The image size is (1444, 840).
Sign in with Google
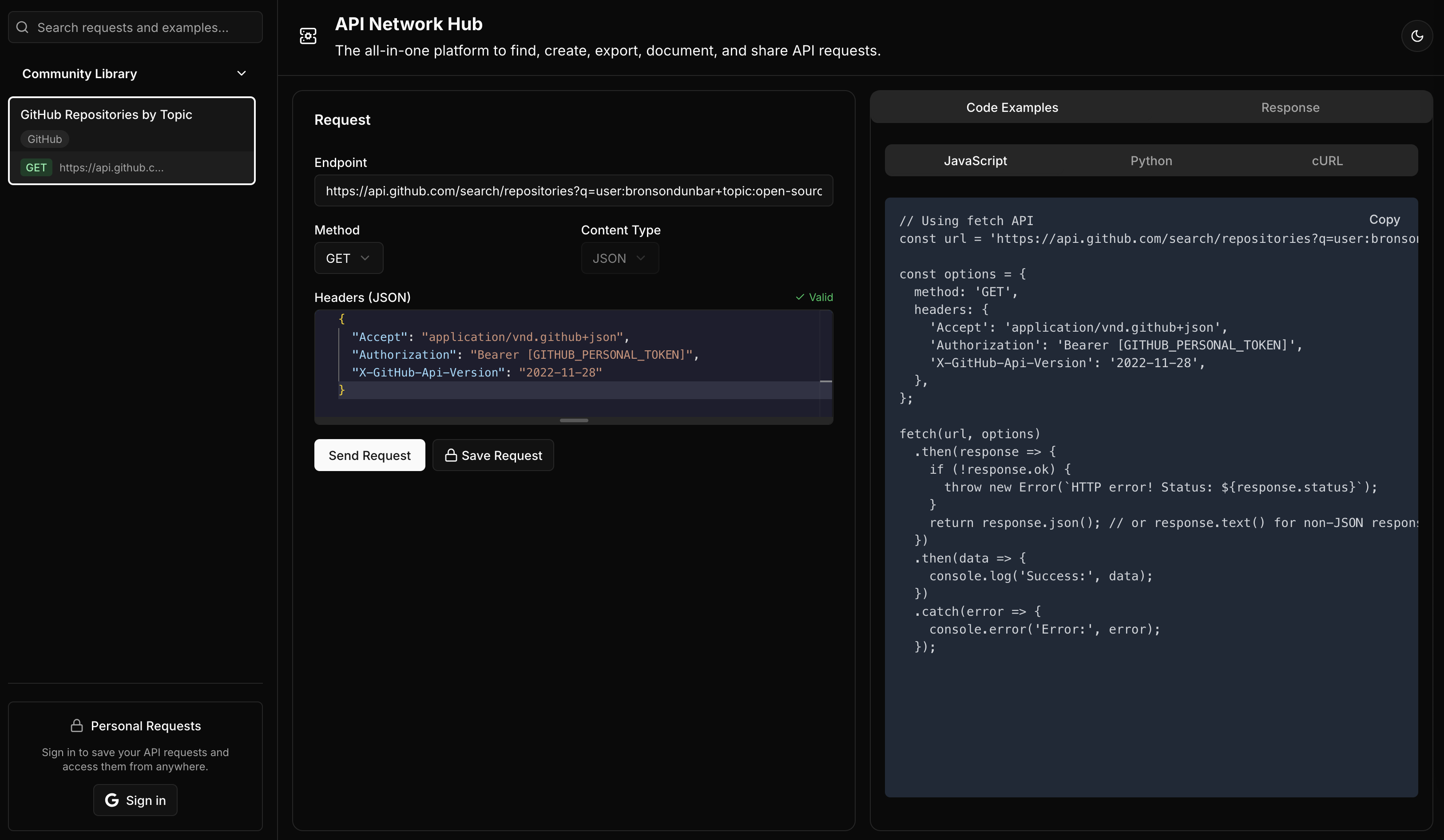(135, 800)
